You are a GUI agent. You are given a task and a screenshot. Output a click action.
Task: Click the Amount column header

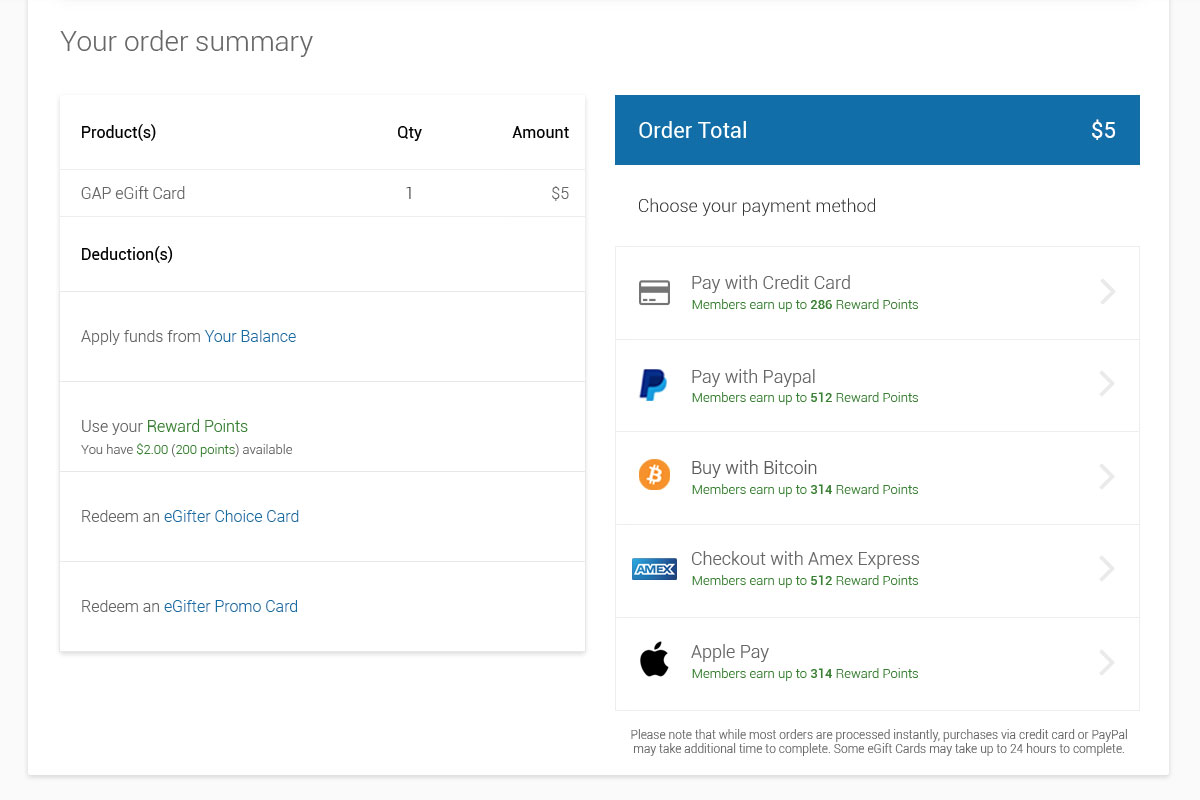tap(540, 132)
